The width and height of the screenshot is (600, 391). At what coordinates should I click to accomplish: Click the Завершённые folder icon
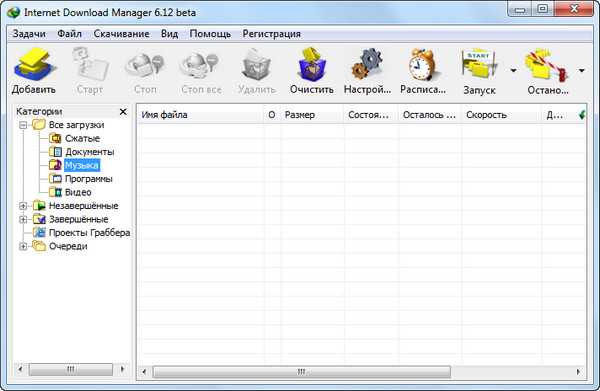[x=39, y=219]
